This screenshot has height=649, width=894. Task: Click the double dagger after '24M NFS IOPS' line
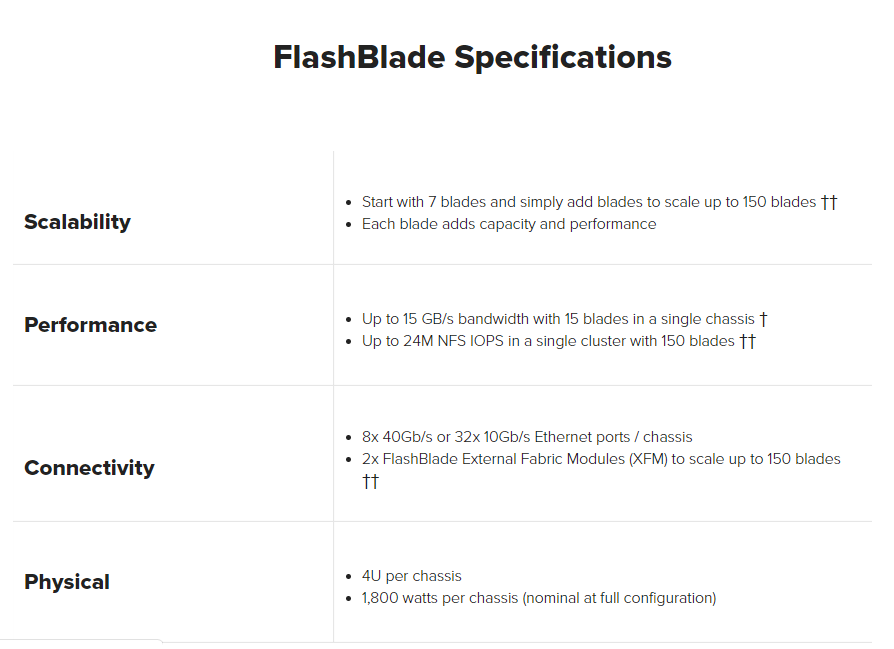(x=747, y=341)
